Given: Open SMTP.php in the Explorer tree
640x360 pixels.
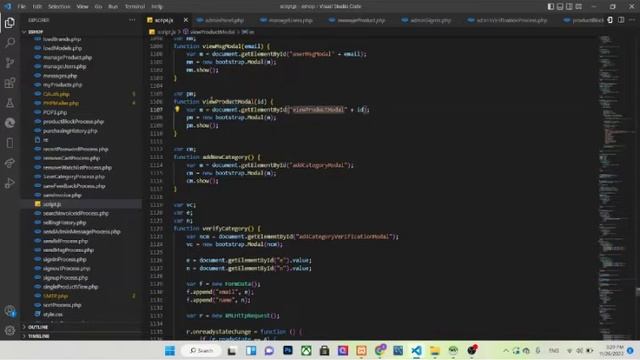Looking at the screenshot, I should 56,296.
